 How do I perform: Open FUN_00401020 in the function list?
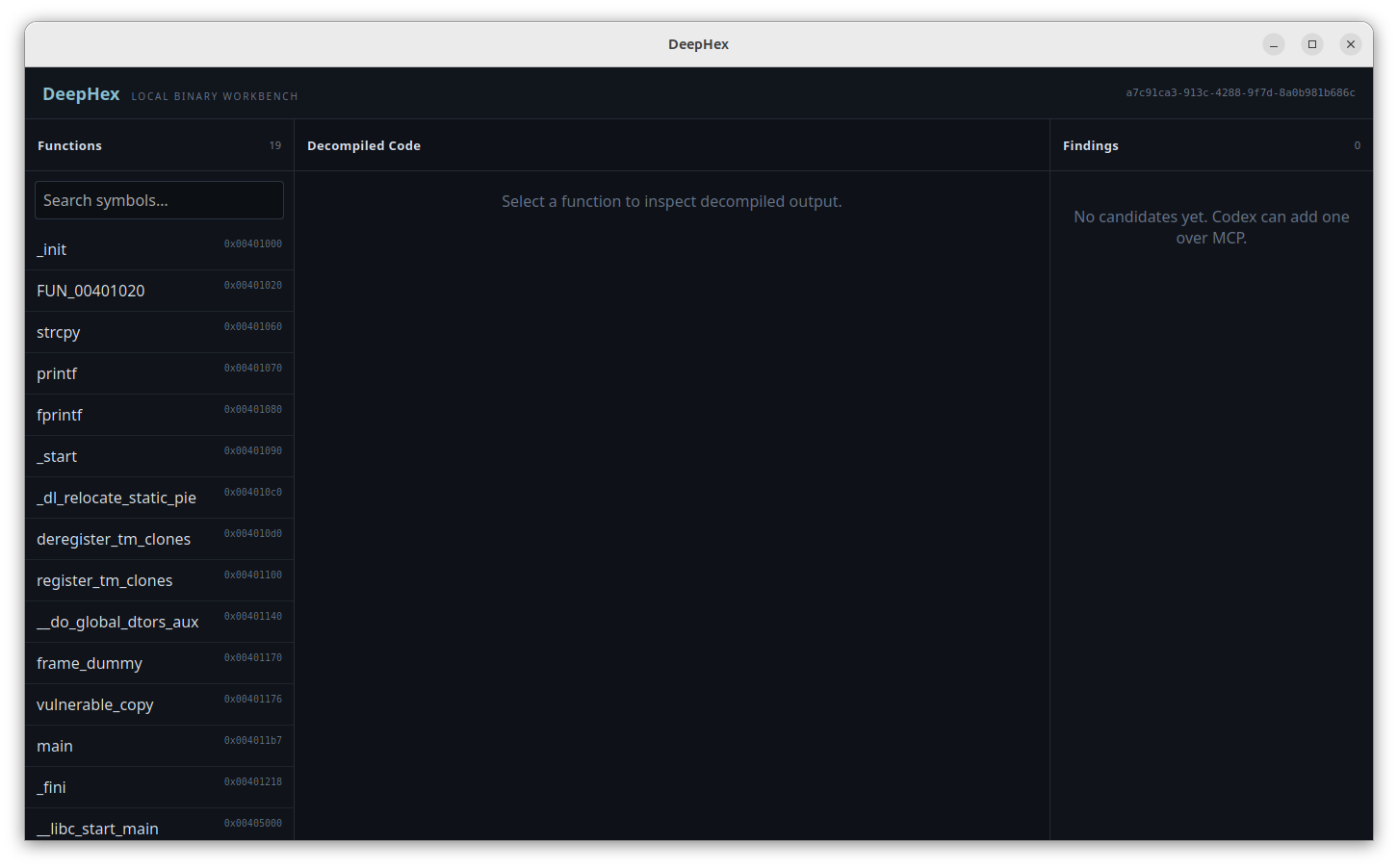(x=159, y=291)
